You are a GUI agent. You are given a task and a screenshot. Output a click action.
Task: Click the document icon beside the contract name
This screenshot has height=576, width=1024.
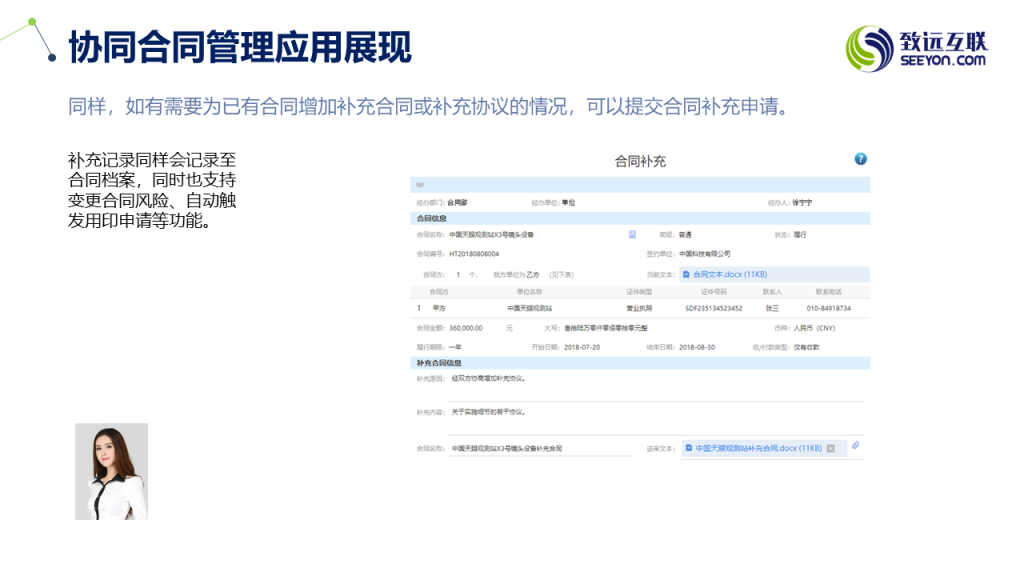[632, 234]
